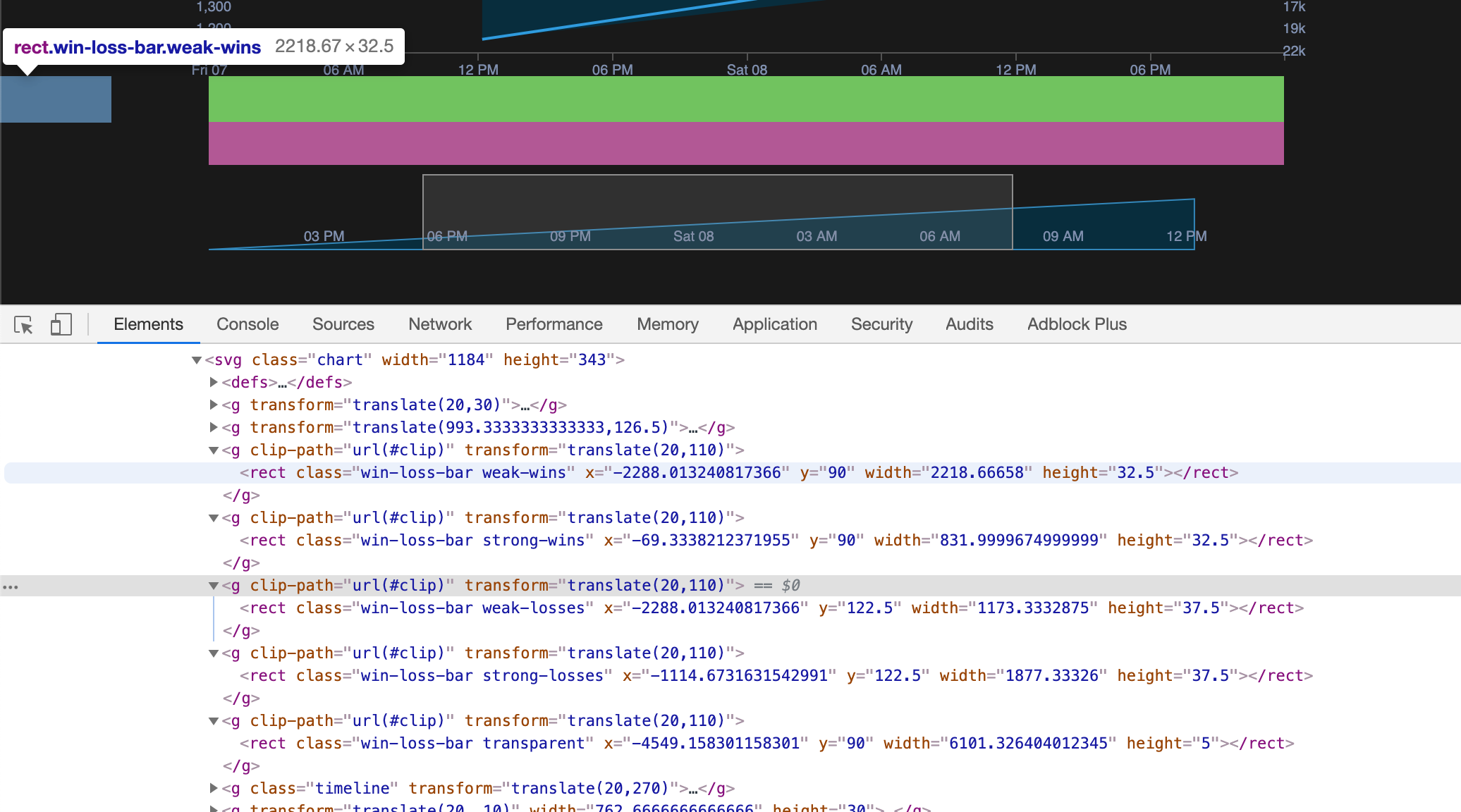The width and height of the screenshot is (1461, 812).
Task: Select the rect weak-wins line
Action: [739, 473]
